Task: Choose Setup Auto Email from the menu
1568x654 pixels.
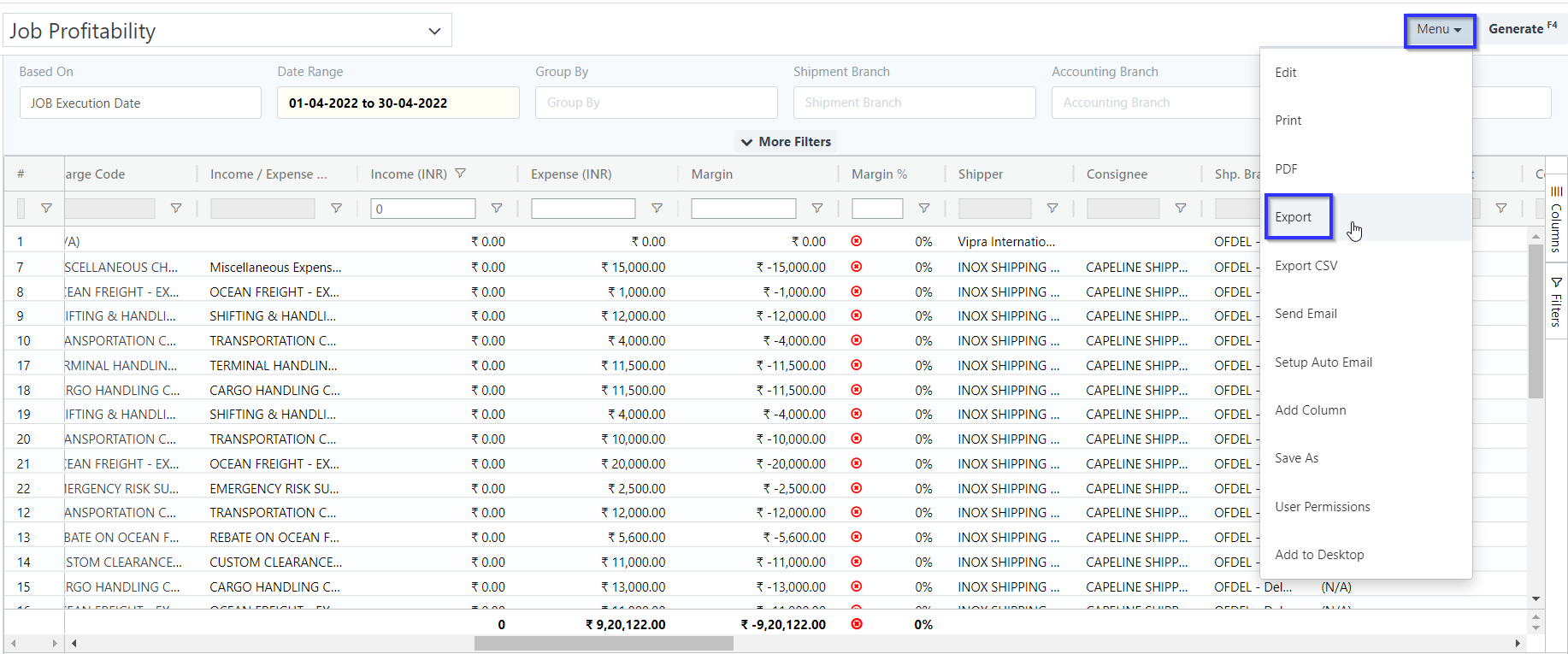Action: [x=1366, y=362]
